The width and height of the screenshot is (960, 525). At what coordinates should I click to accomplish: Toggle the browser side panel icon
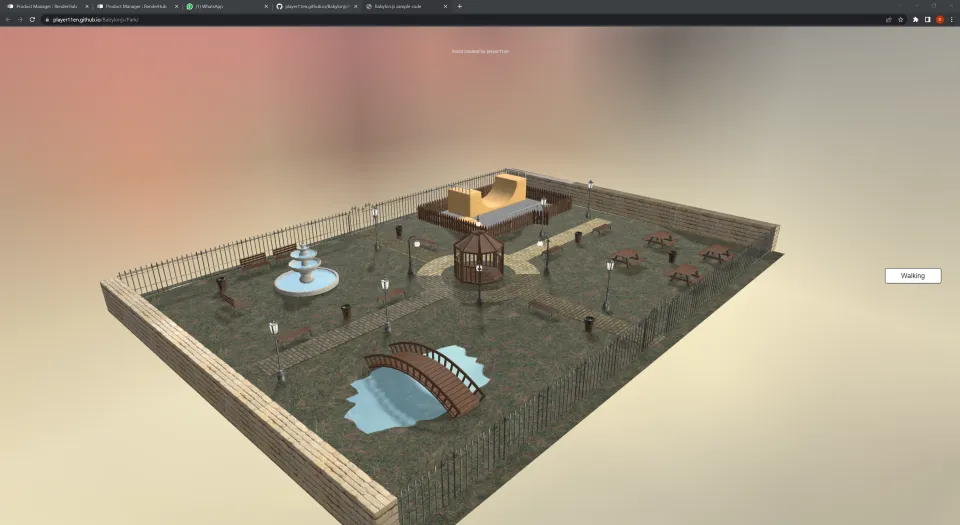click(x=927, y=19)
